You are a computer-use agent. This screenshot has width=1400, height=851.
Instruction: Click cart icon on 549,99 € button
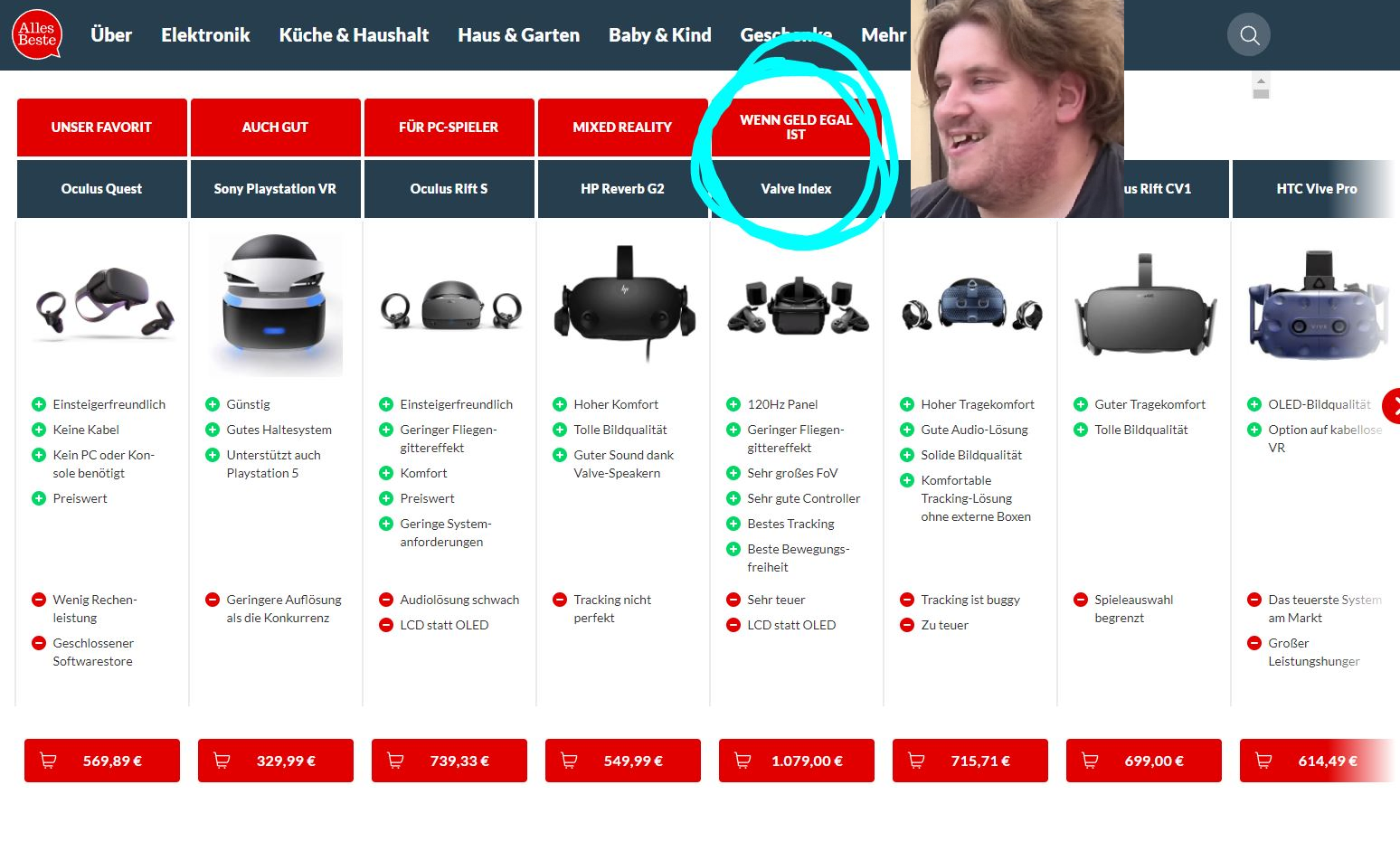[569, 761]
